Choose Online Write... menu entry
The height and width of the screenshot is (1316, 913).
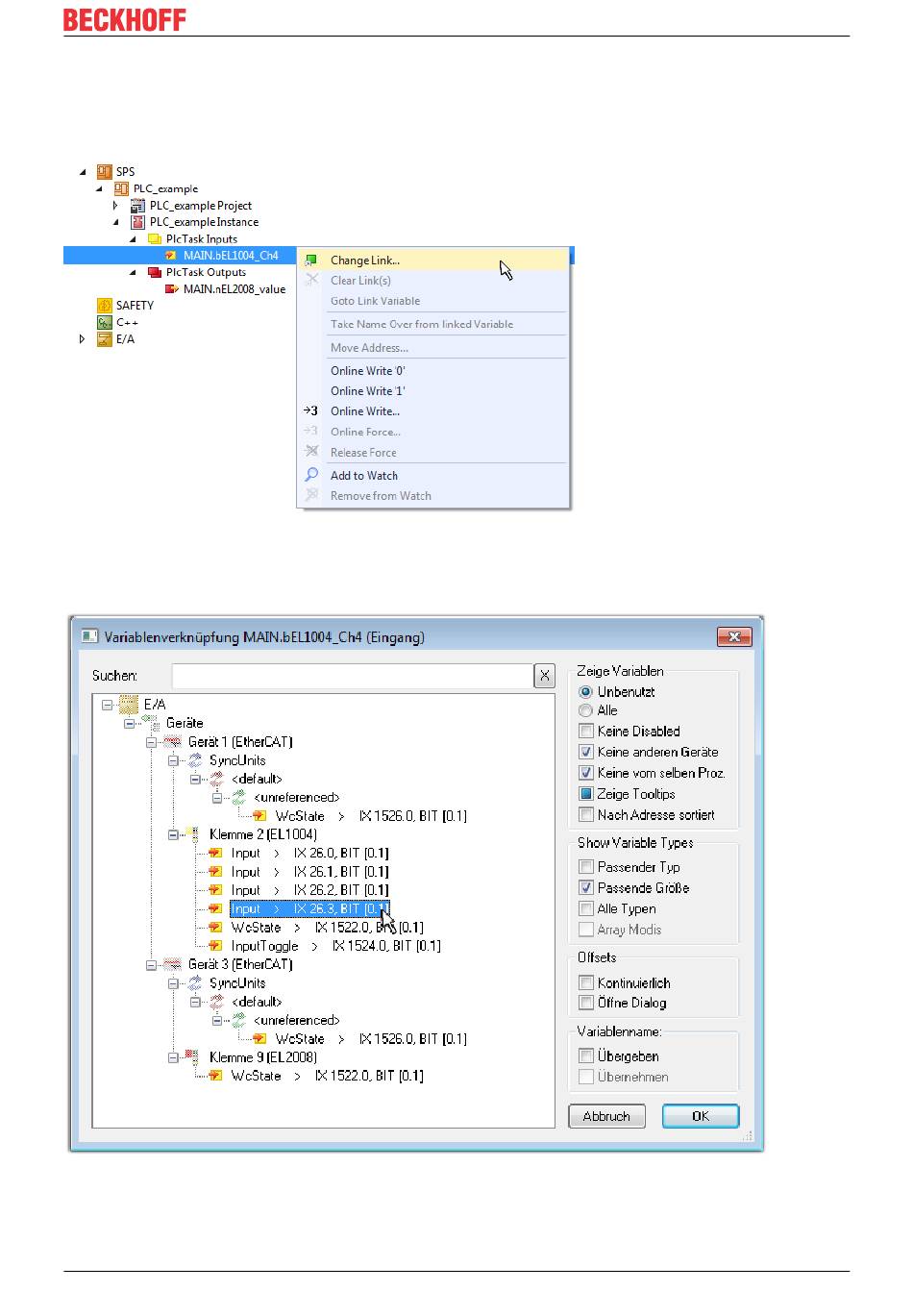[x=433, y=411]
